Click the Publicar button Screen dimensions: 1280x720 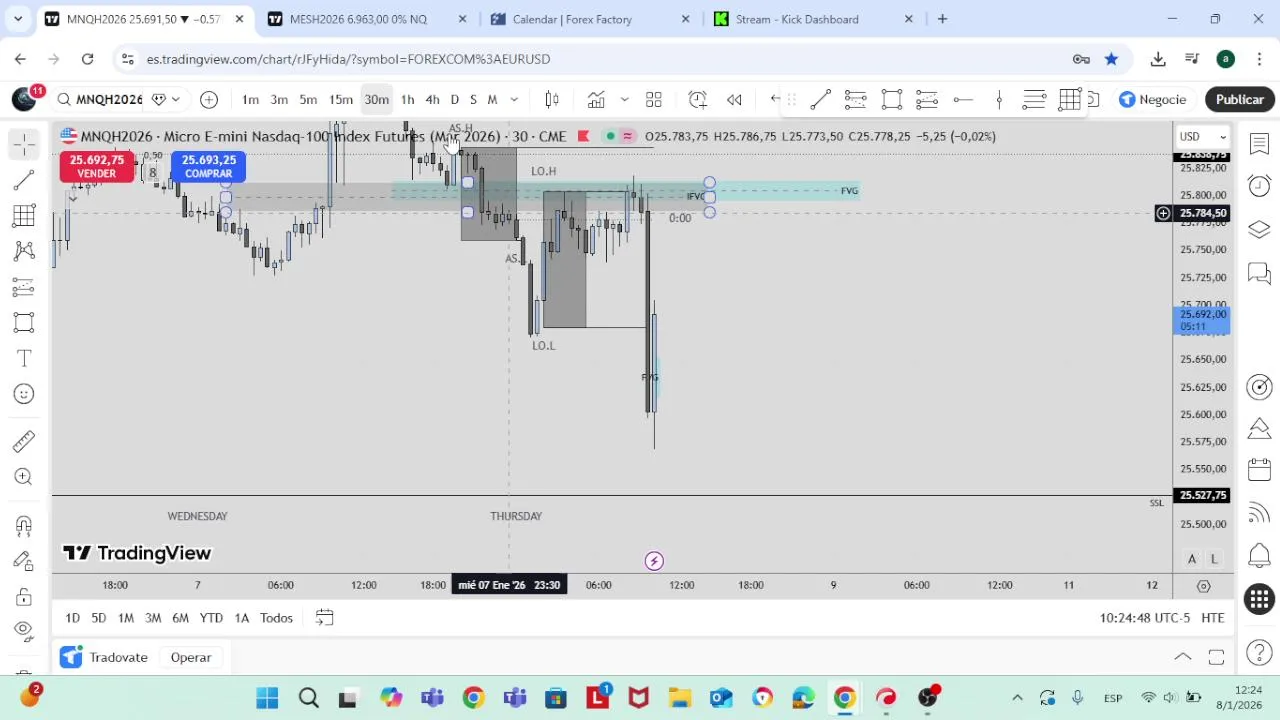[1240, 99]
